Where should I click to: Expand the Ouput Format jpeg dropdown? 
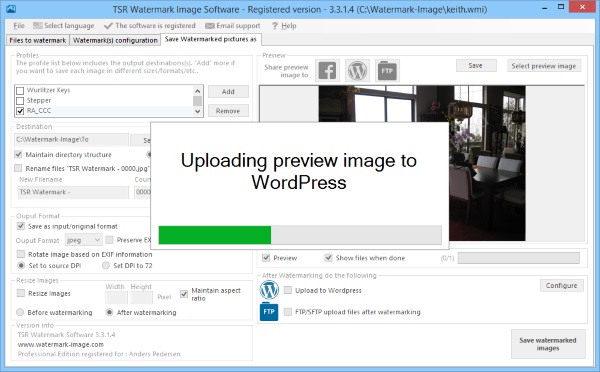click(83, 240)
